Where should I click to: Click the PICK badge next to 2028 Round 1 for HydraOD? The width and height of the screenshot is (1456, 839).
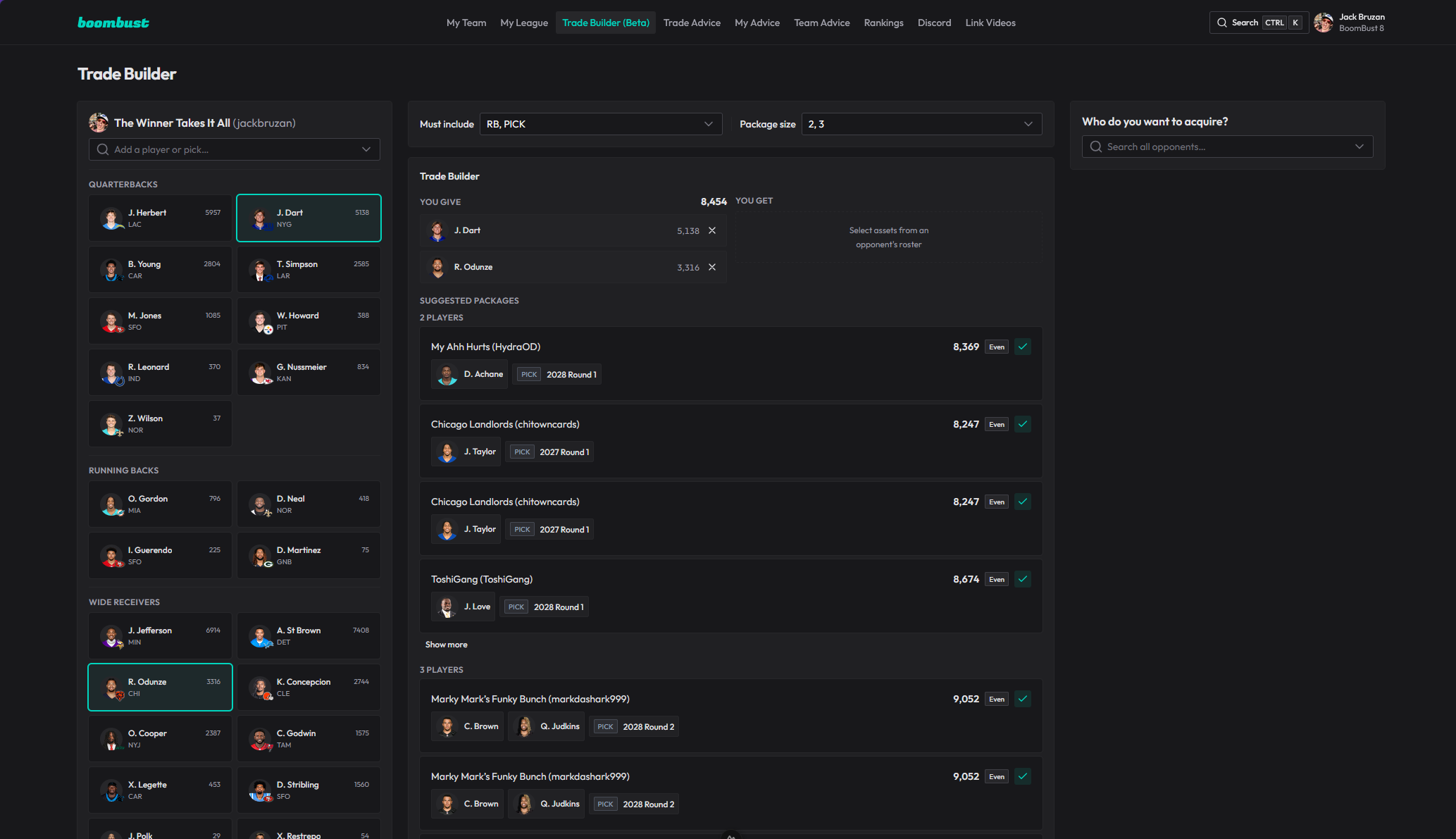[529, 374]
